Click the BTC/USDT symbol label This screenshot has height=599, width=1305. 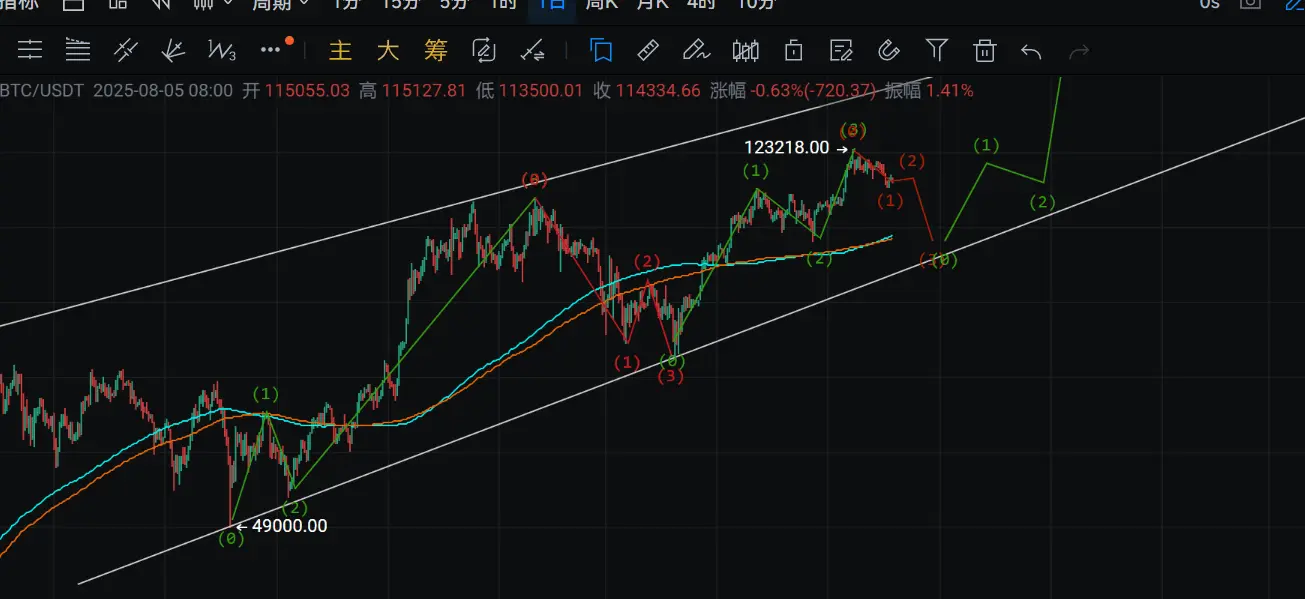(41, 91)
